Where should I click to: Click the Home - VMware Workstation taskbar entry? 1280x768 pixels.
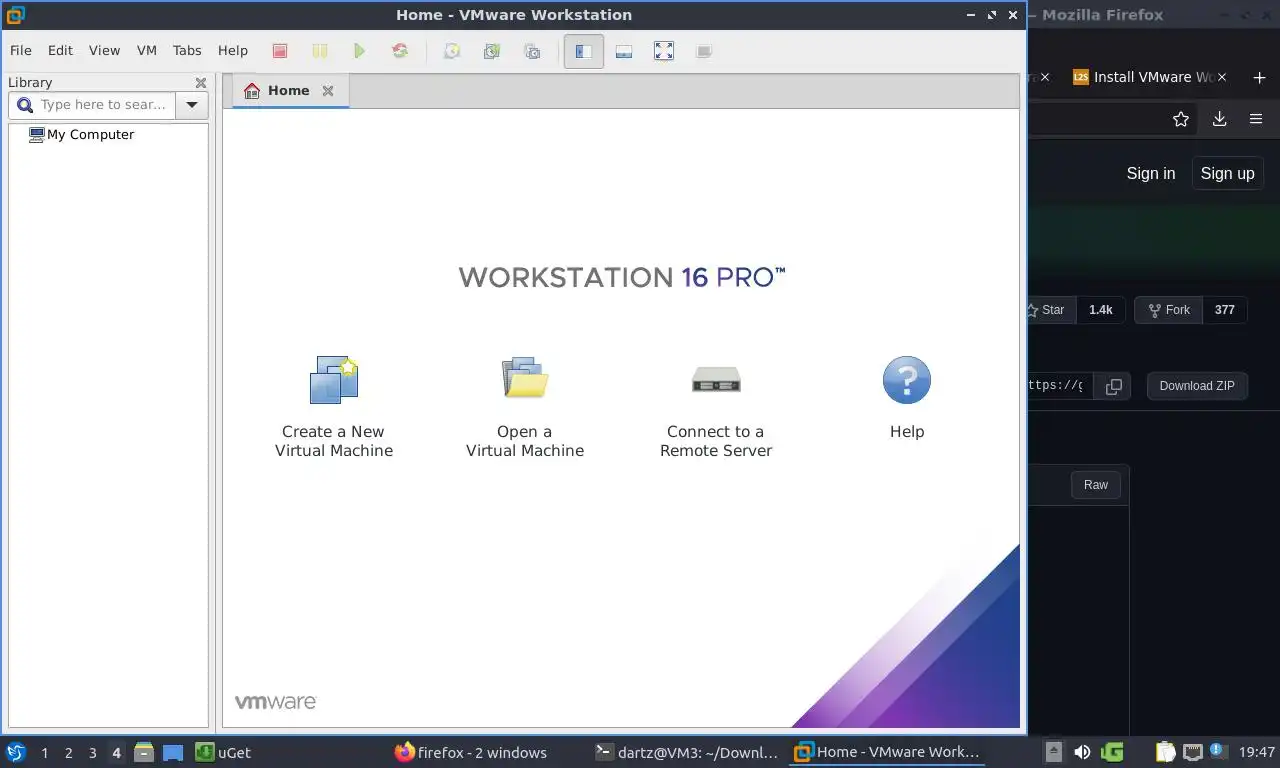click(887, 753)
